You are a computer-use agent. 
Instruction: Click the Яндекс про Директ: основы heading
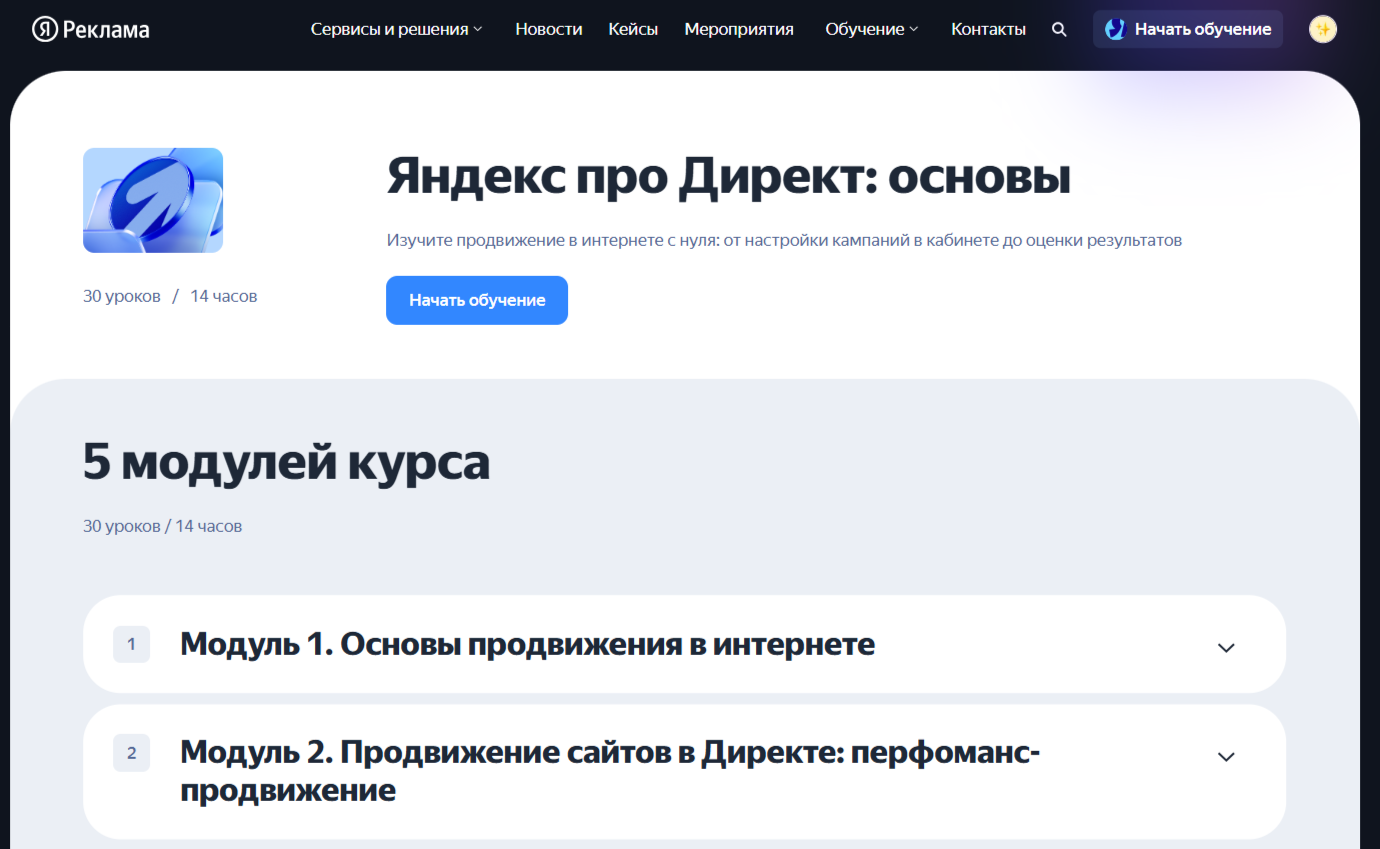[x=728, y=177]
